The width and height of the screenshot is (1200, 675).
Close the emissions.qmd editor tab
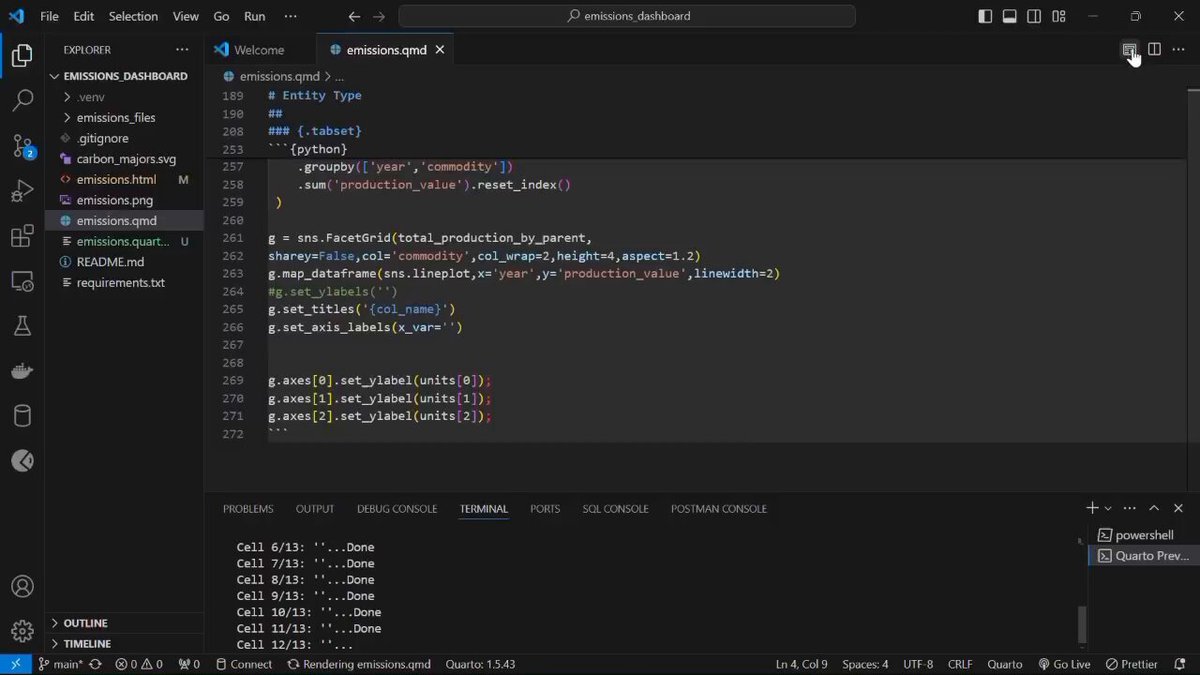439,50
